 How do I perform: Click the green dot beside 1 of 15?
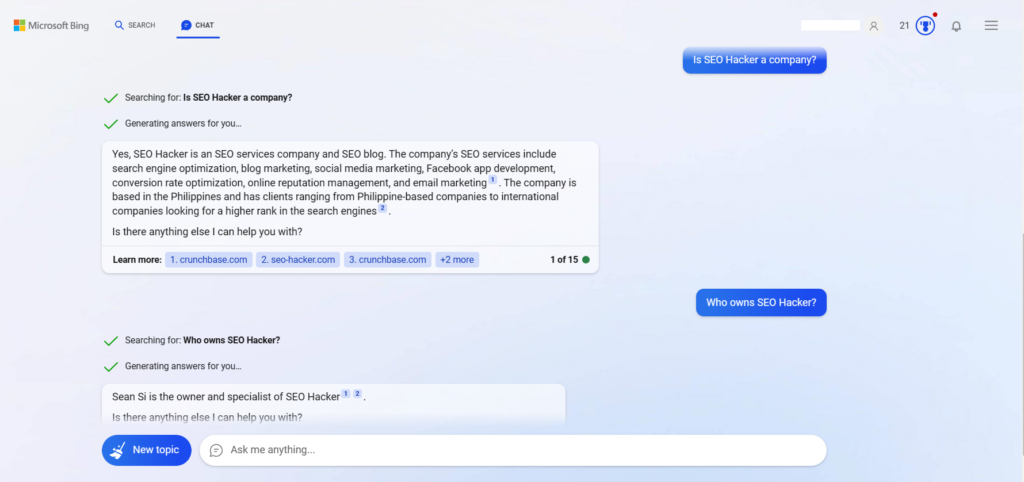[x=586, y=260]
